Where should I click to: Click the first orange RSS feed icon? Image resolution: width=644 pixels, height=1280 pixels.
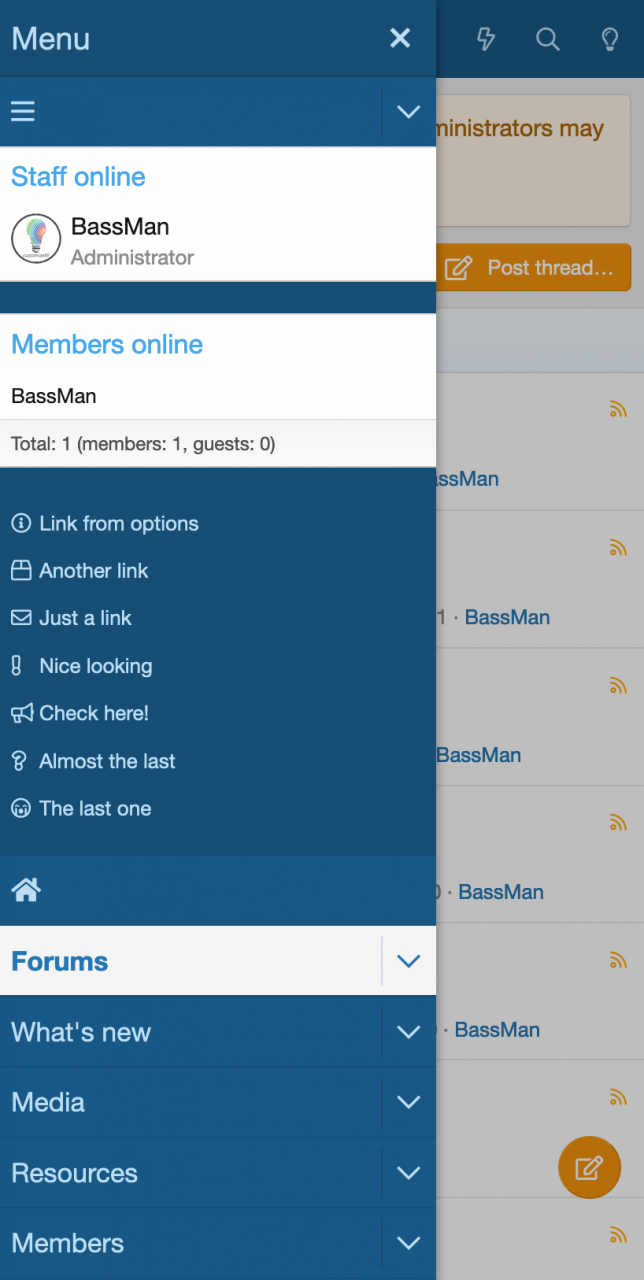coord(618,408)
